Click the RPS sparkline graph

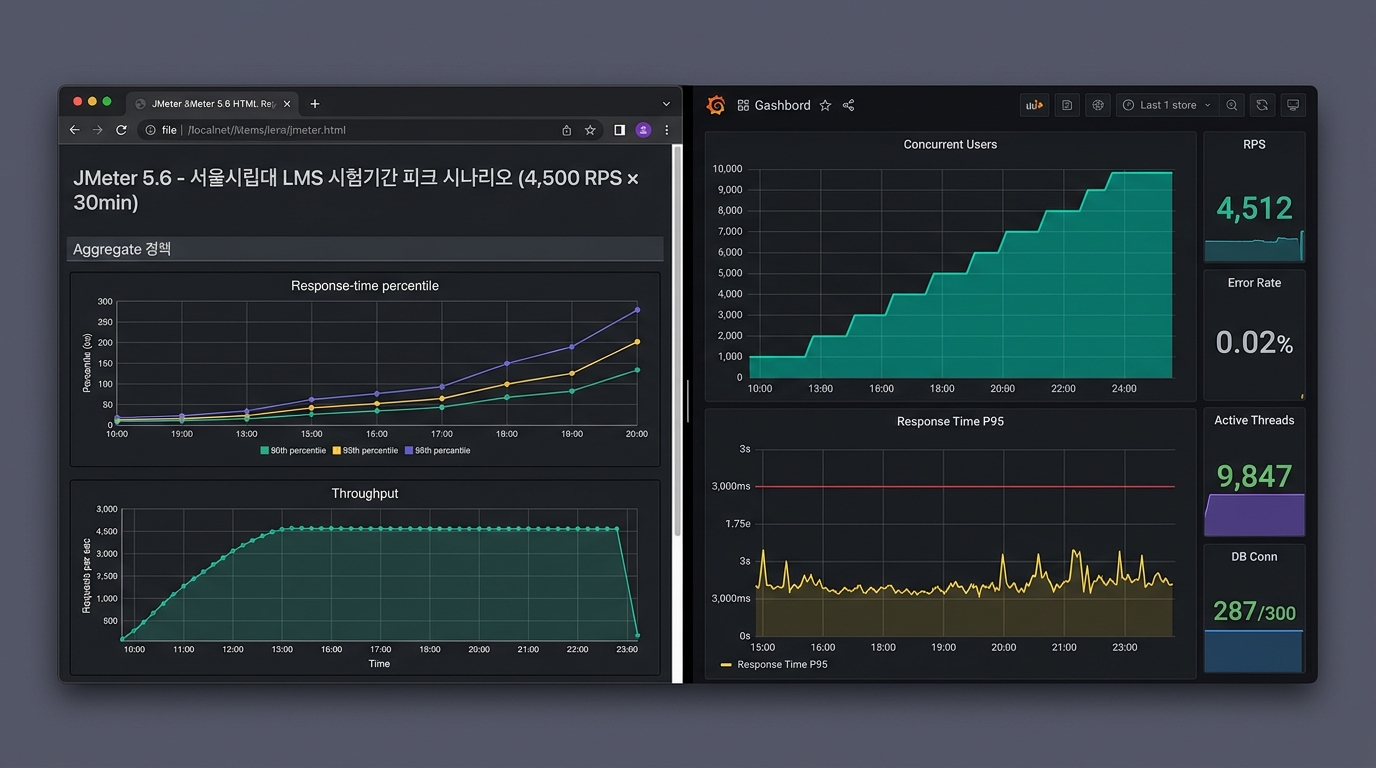[1254, 248]
